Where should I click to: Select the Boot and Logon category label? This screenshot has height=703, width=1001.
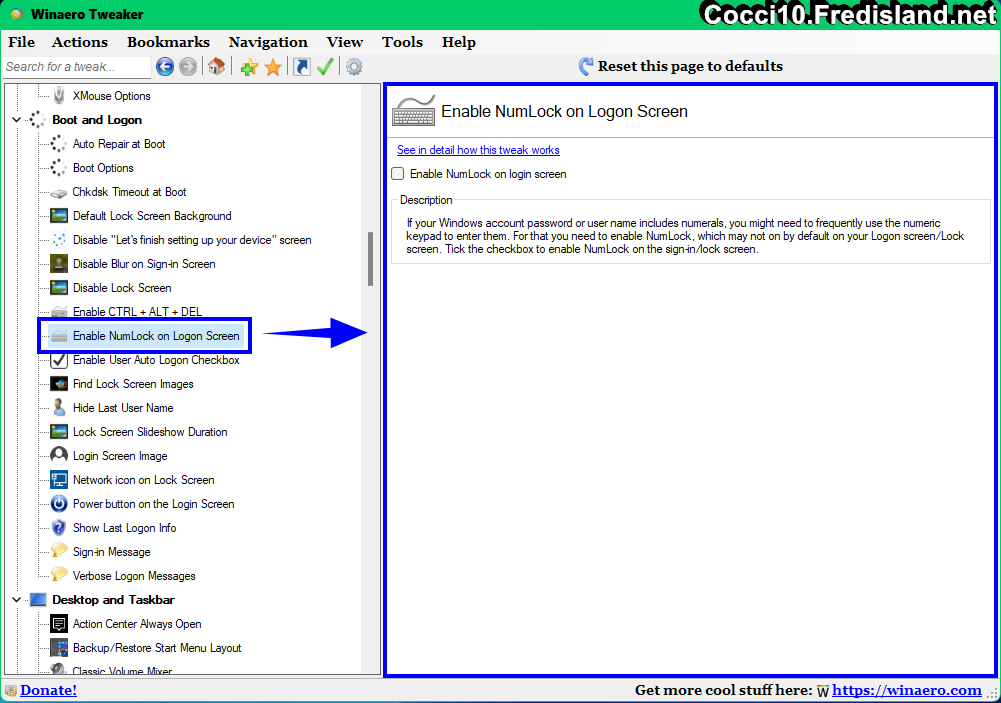[97, 120]
